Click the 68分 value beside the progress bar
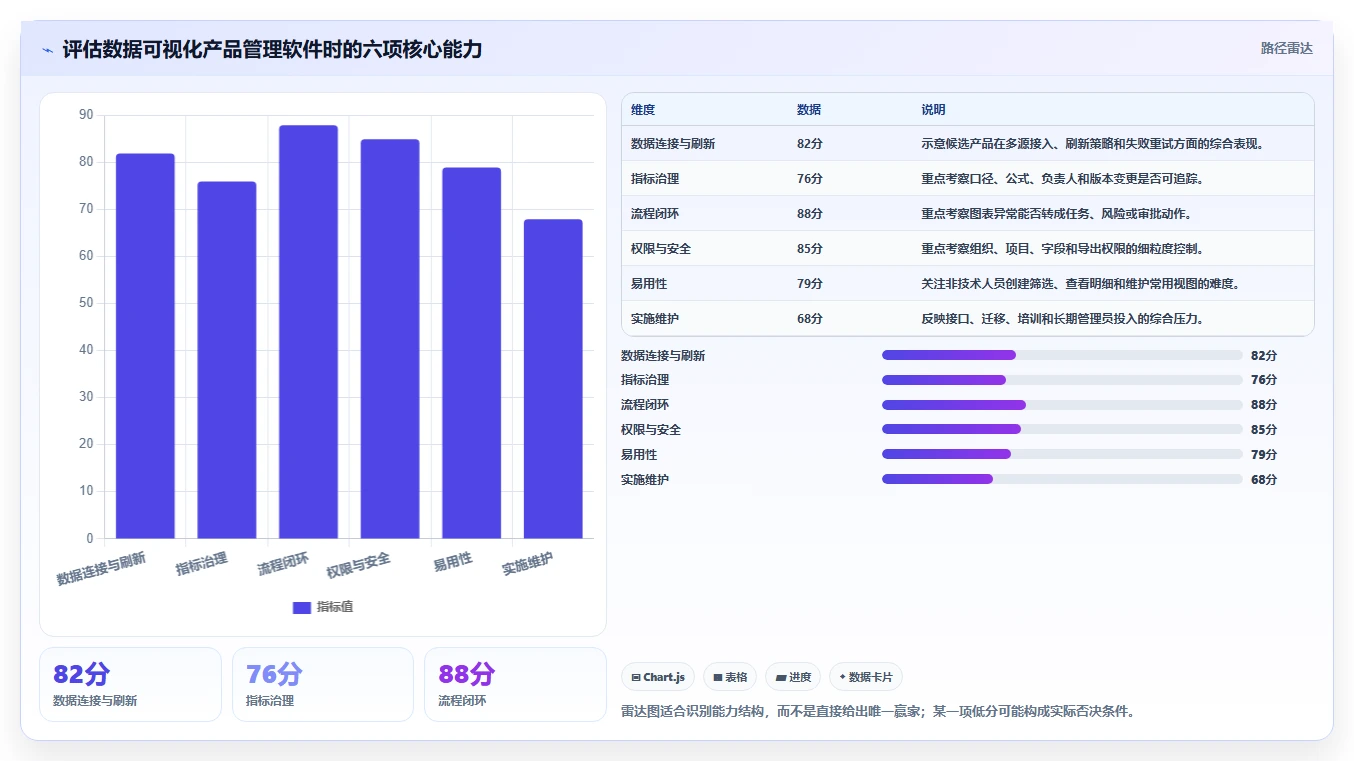This screenshot has height=761, width=1354. pyautogui.click(x=1264, y=480)
